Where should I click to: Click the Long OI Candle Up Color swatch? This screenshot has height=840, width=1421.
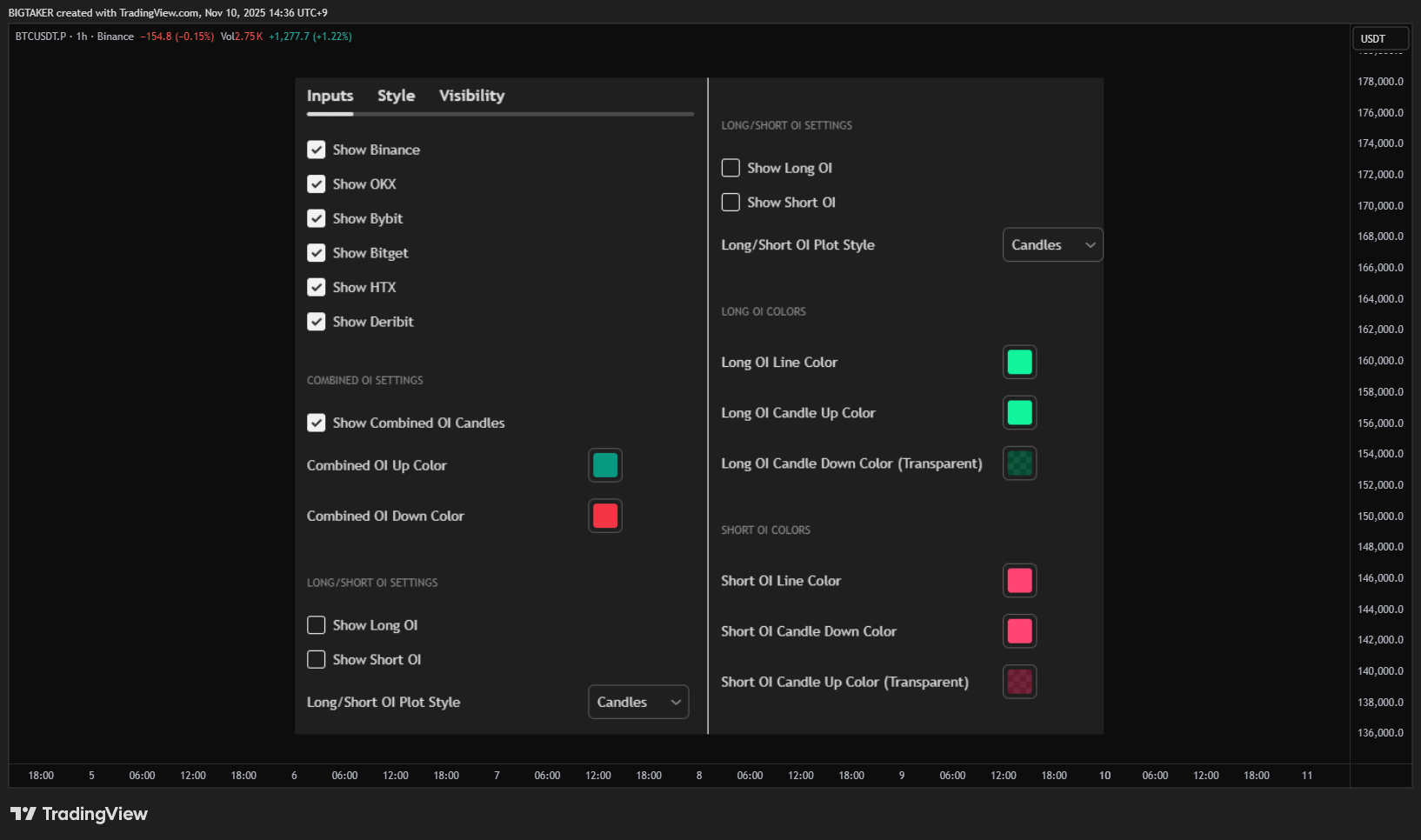(1020, 412)
